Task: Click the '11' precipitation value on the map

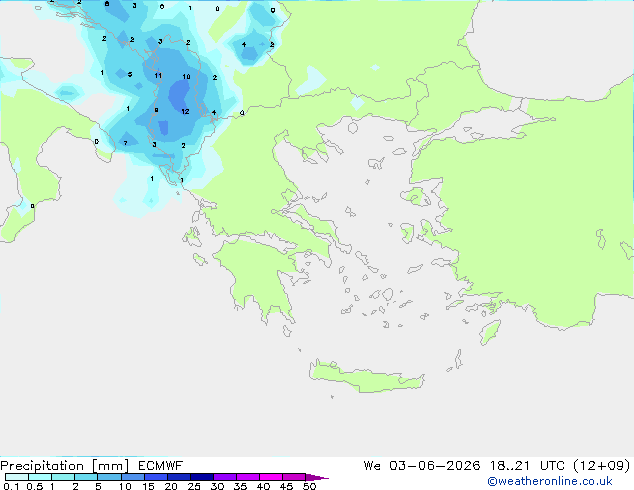Action: pos(158,76)
